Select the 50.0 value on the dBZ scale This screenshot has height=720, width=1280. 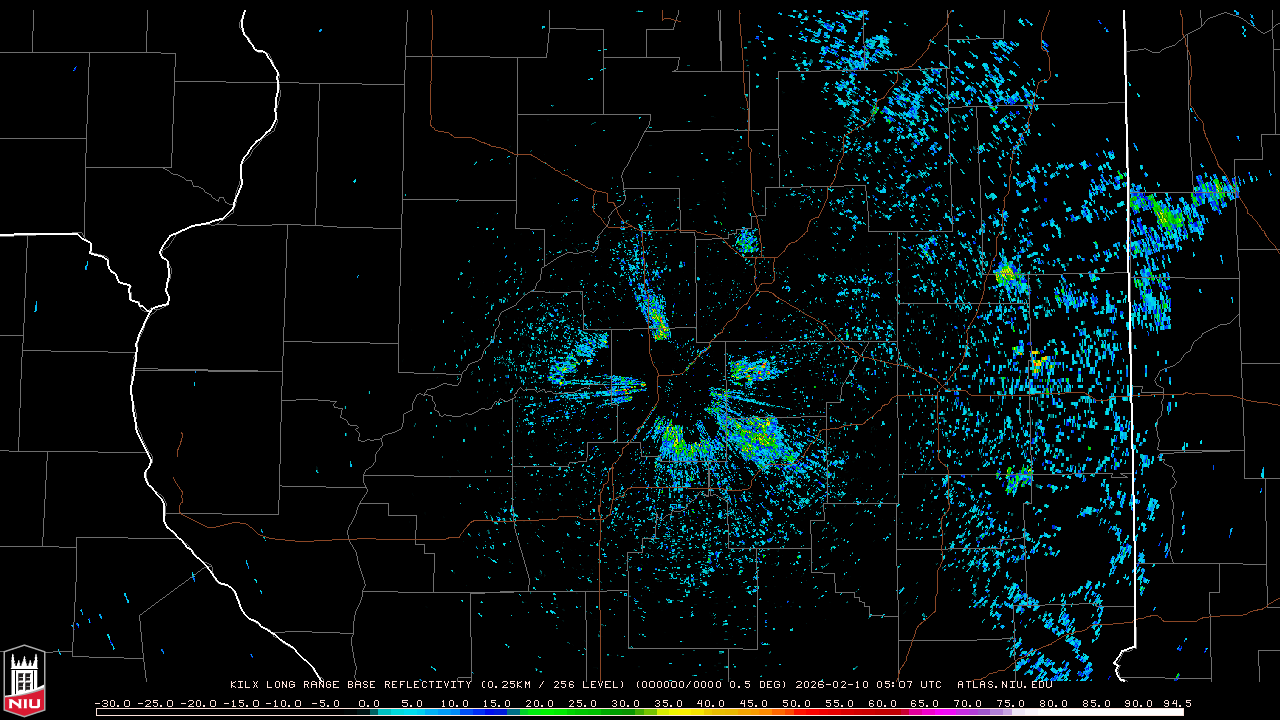point(796,703)
